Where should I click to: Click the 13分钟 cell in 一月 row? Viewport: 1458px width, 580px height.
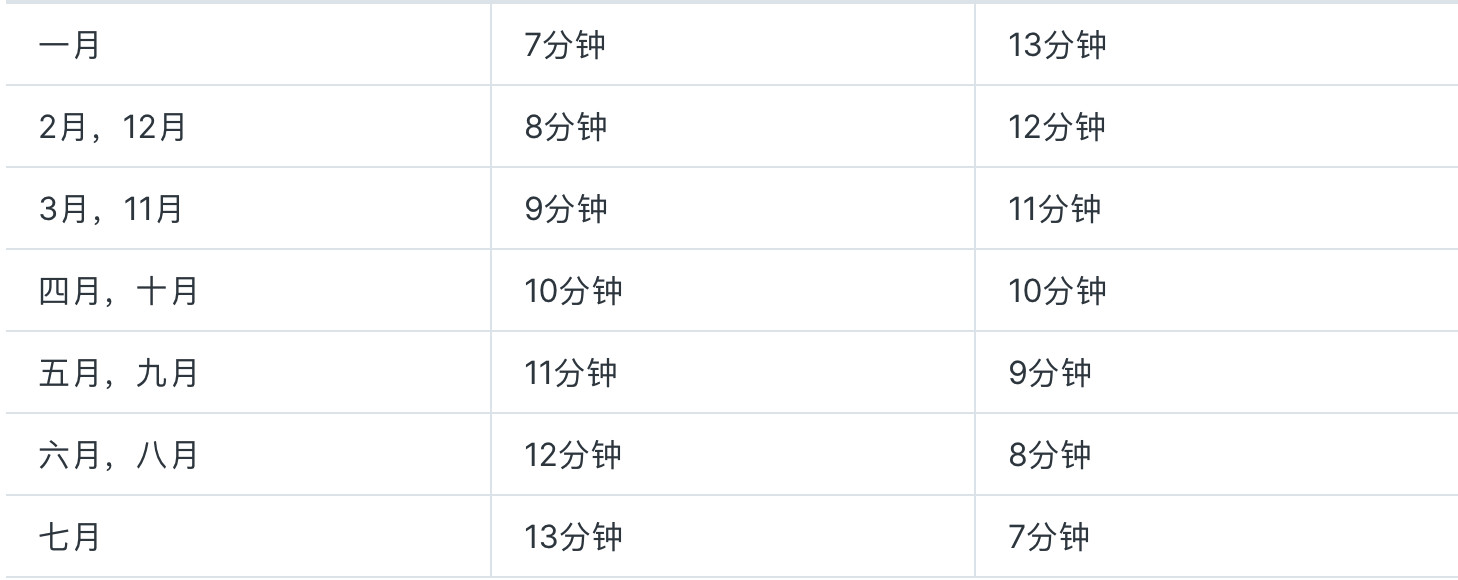click(1057, 46)
